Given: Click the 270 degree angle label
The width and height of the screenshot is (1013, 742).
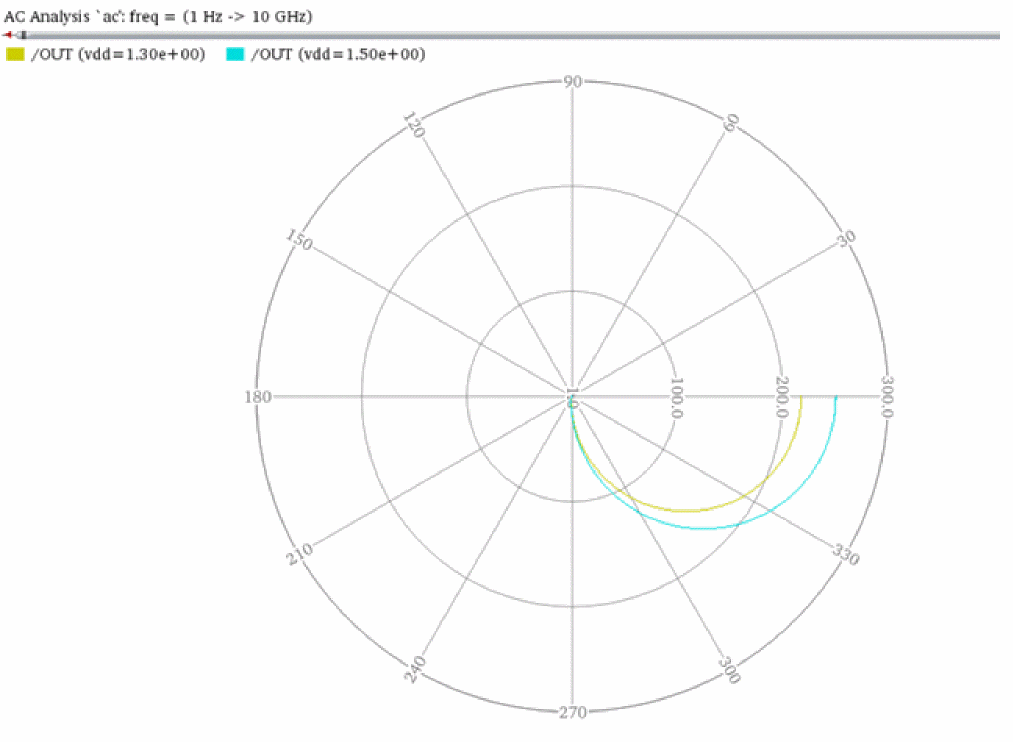Looking at the screenshot, I should (x=572, y=712).
